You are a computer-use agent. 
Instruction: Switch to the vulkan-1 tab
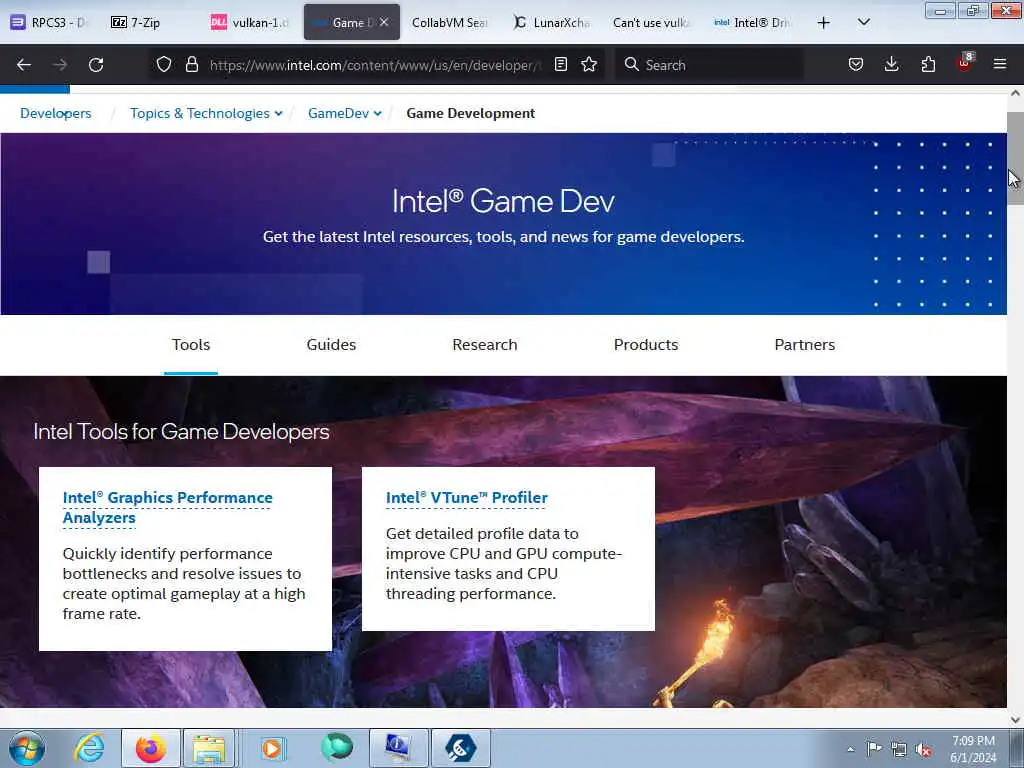pyautogui.click(x=250, y=22)
